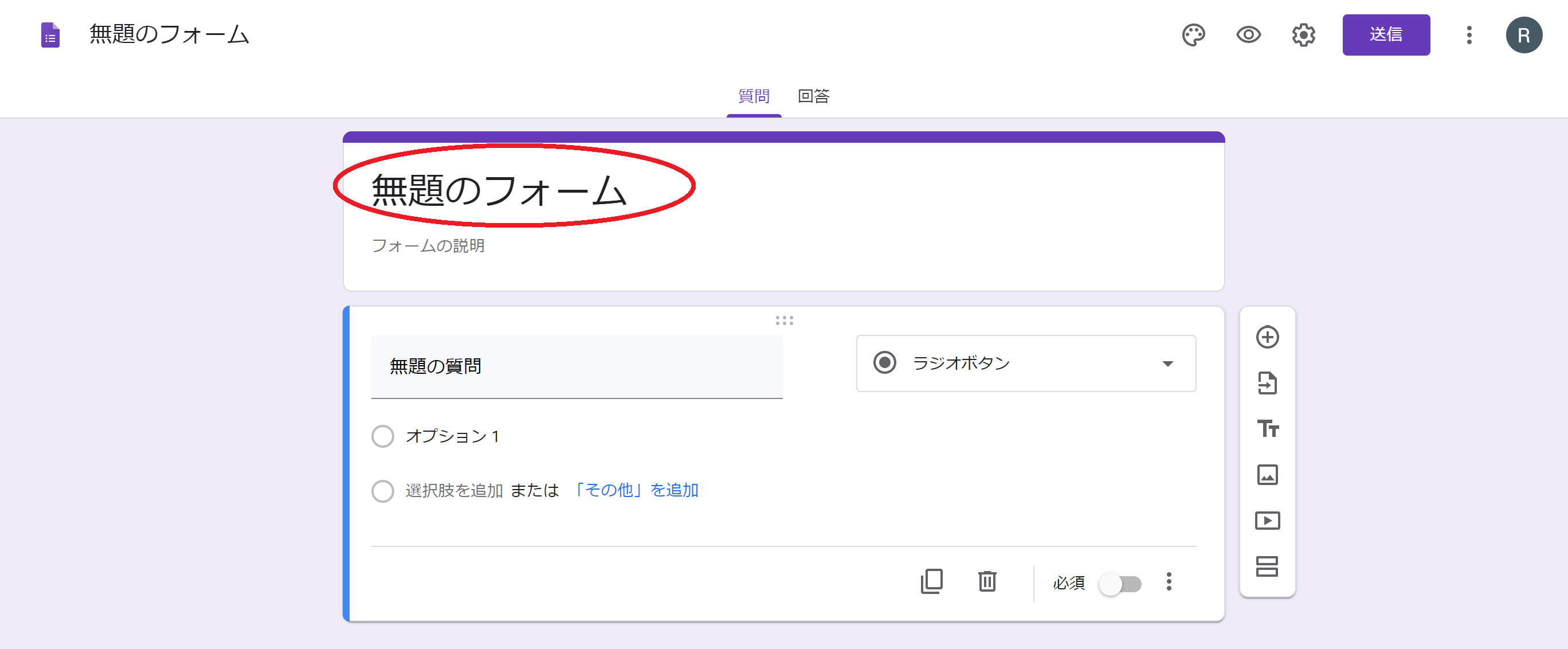Open the theme customization palette
Image resolution: width=1568 pixels, height=649 pixels.
point(1193,35)
